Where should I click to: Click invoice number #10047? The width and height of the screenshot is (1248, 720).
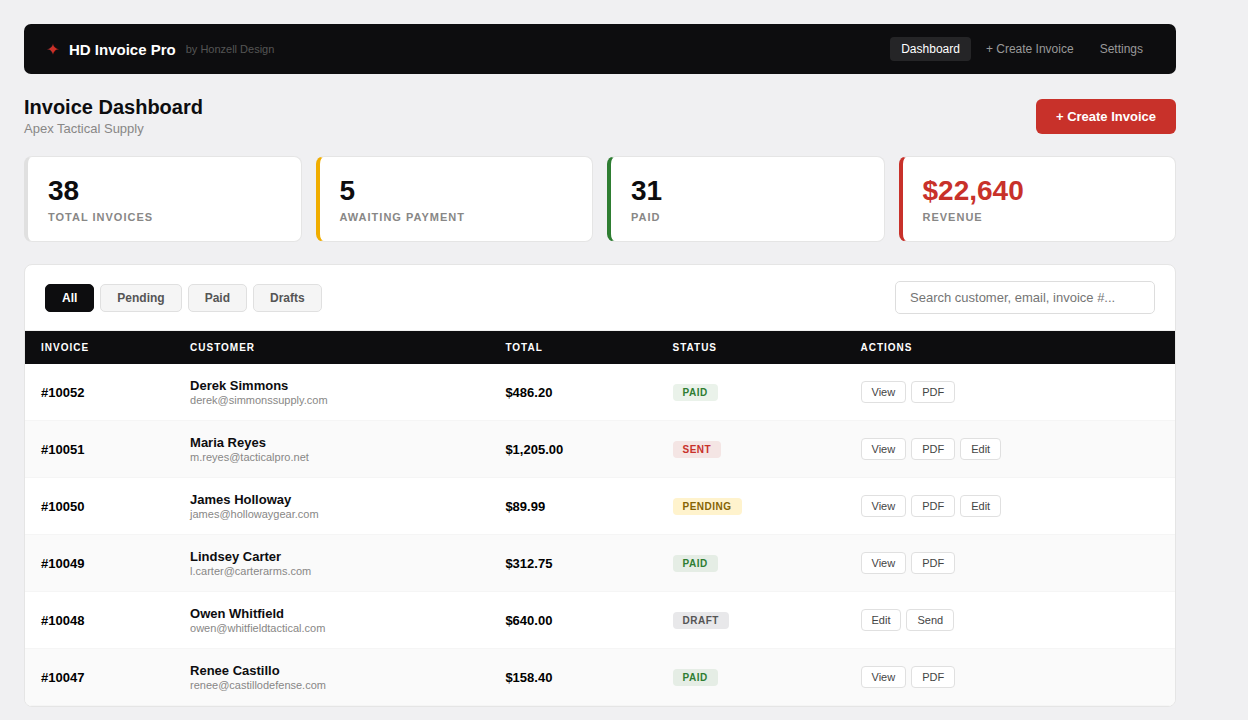(x=63, y=677)
